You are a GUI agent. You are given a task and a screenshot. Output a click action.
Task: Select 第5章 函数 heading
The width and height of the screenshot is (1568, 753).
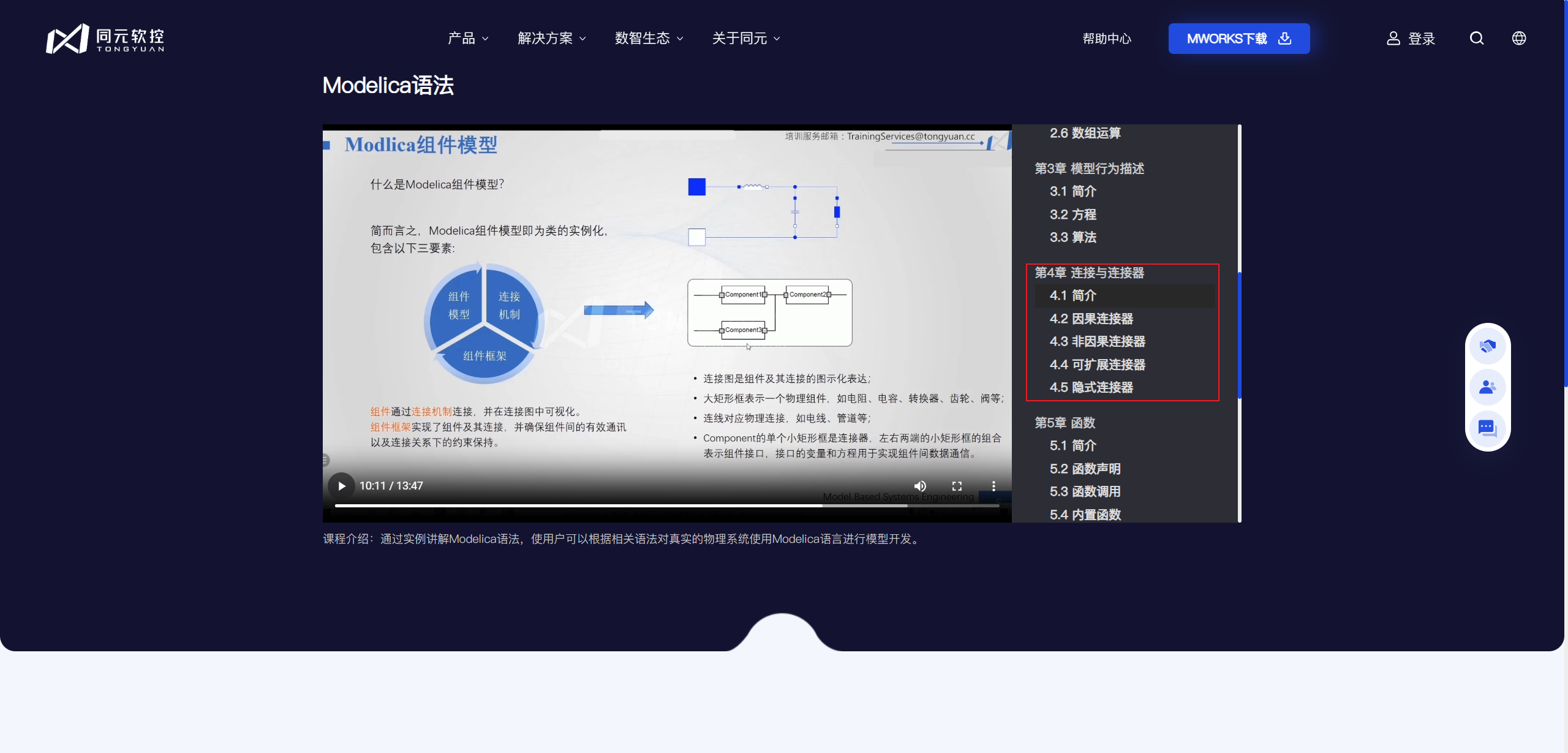click(1065, 423)
